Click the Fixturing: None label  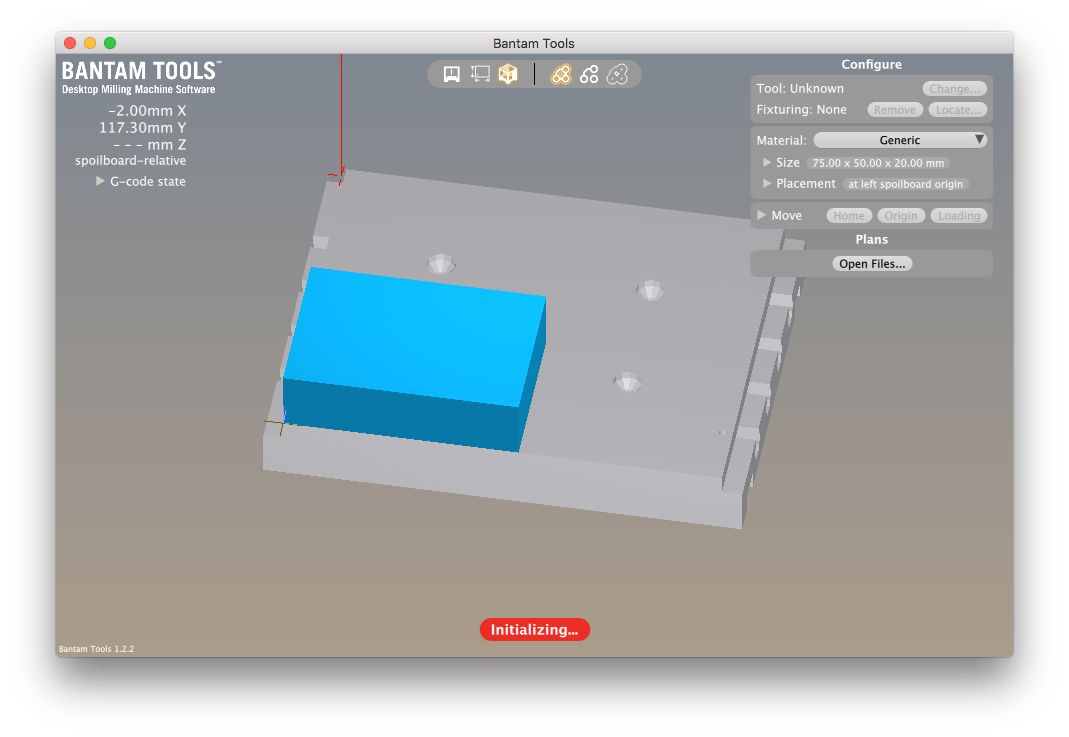click(x=802, y=110)
